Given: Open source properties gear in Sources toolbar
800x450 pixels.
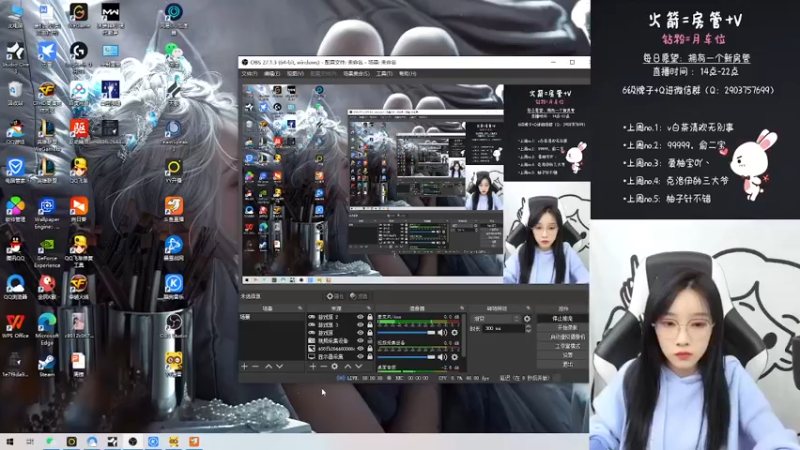Looking at the screenshot, I should [335, 366].
